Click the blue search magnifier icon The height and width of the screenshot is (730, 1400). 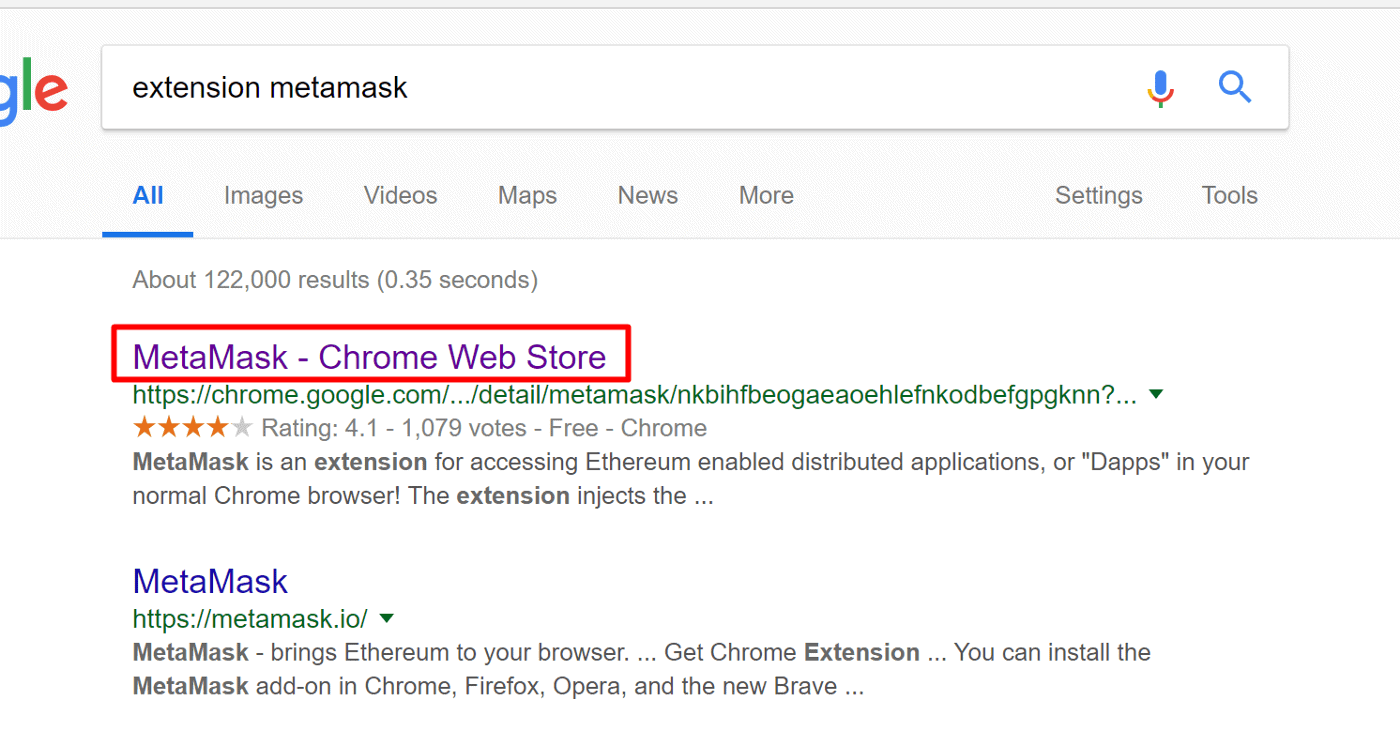coord(1235,87)
